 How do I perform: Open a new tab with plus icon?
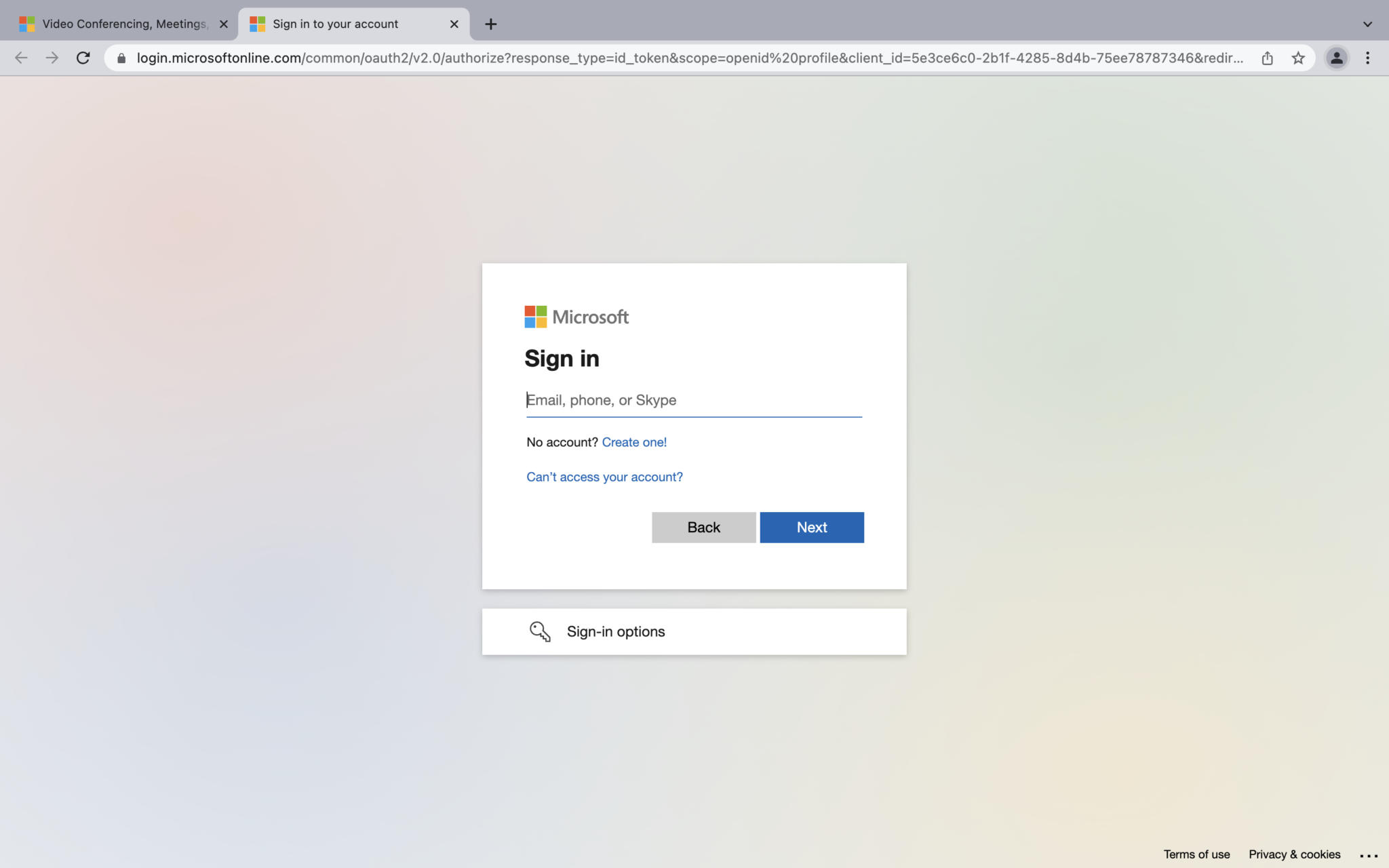[491, 24]
